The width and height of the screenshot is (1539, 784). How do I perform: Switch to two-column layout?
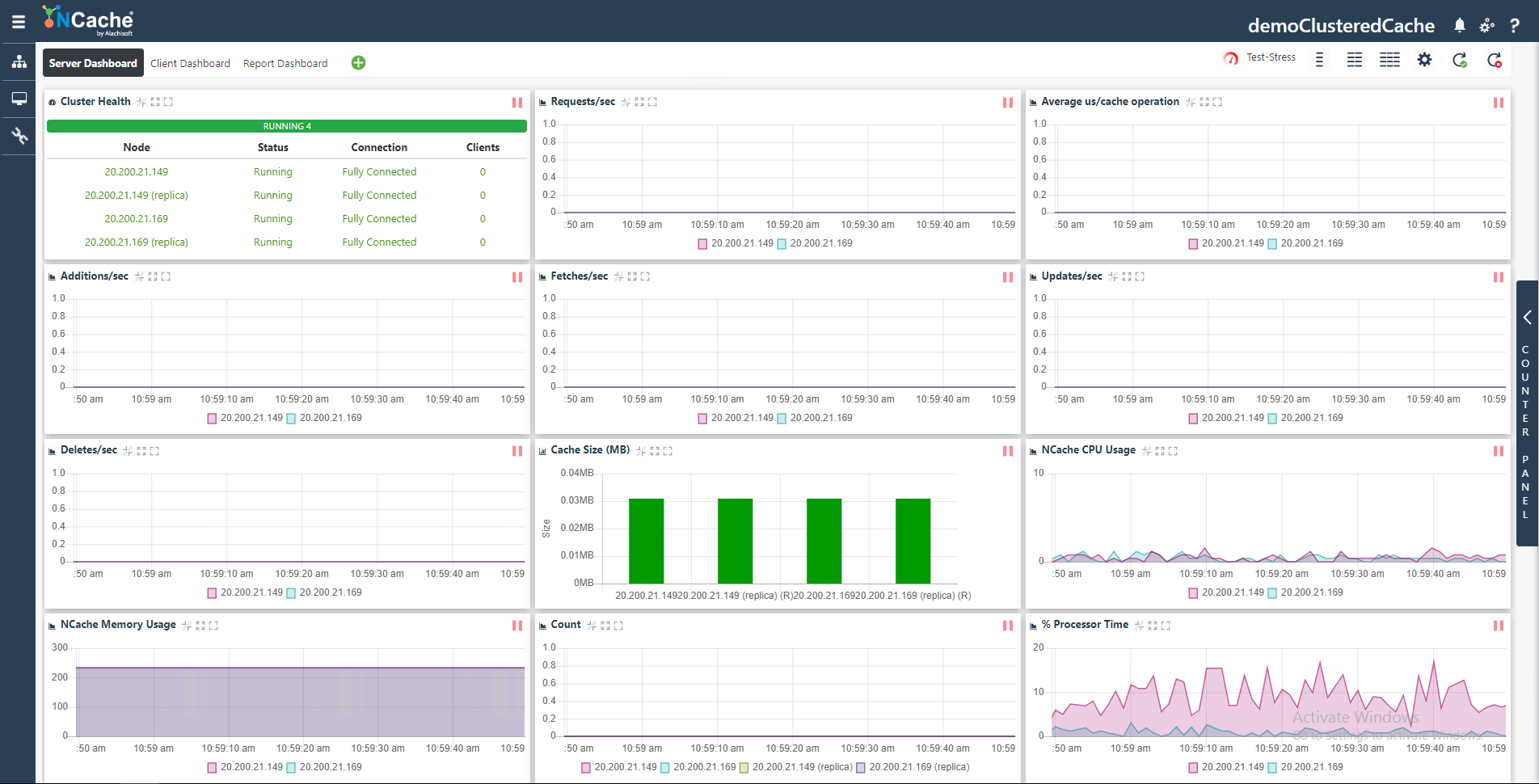tap(1355, 60)
